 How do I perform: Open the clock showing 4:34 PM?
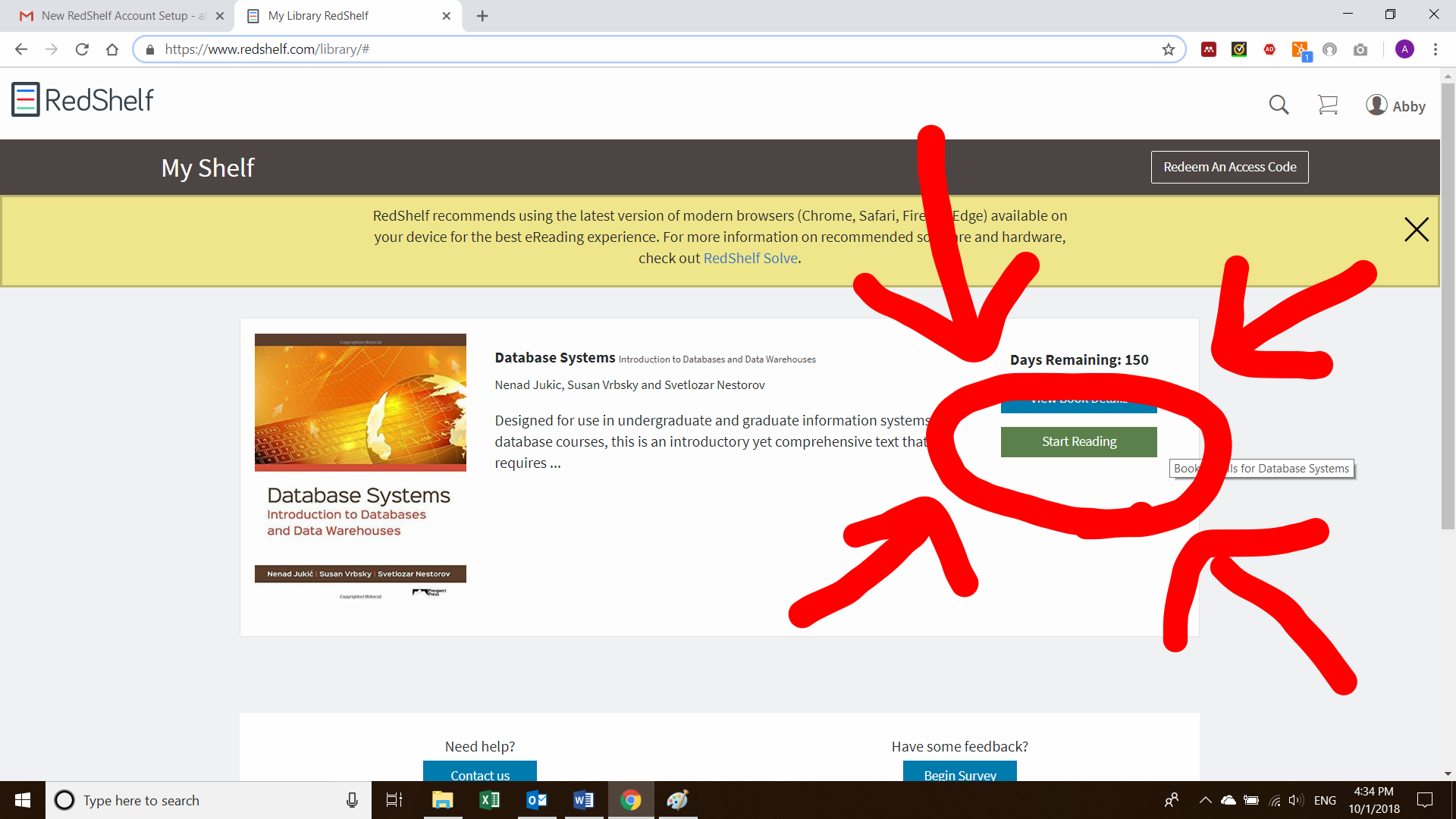[x=1373, y=800]
